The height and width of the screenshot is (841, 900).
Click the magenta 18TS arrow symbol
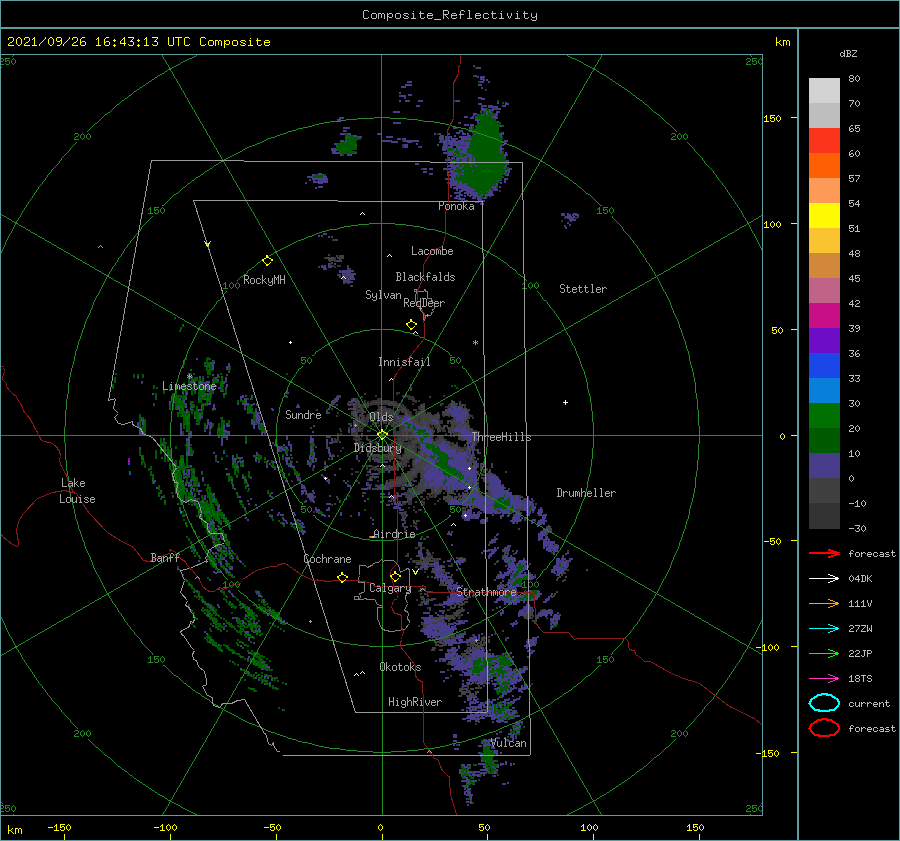coord(824,679)
